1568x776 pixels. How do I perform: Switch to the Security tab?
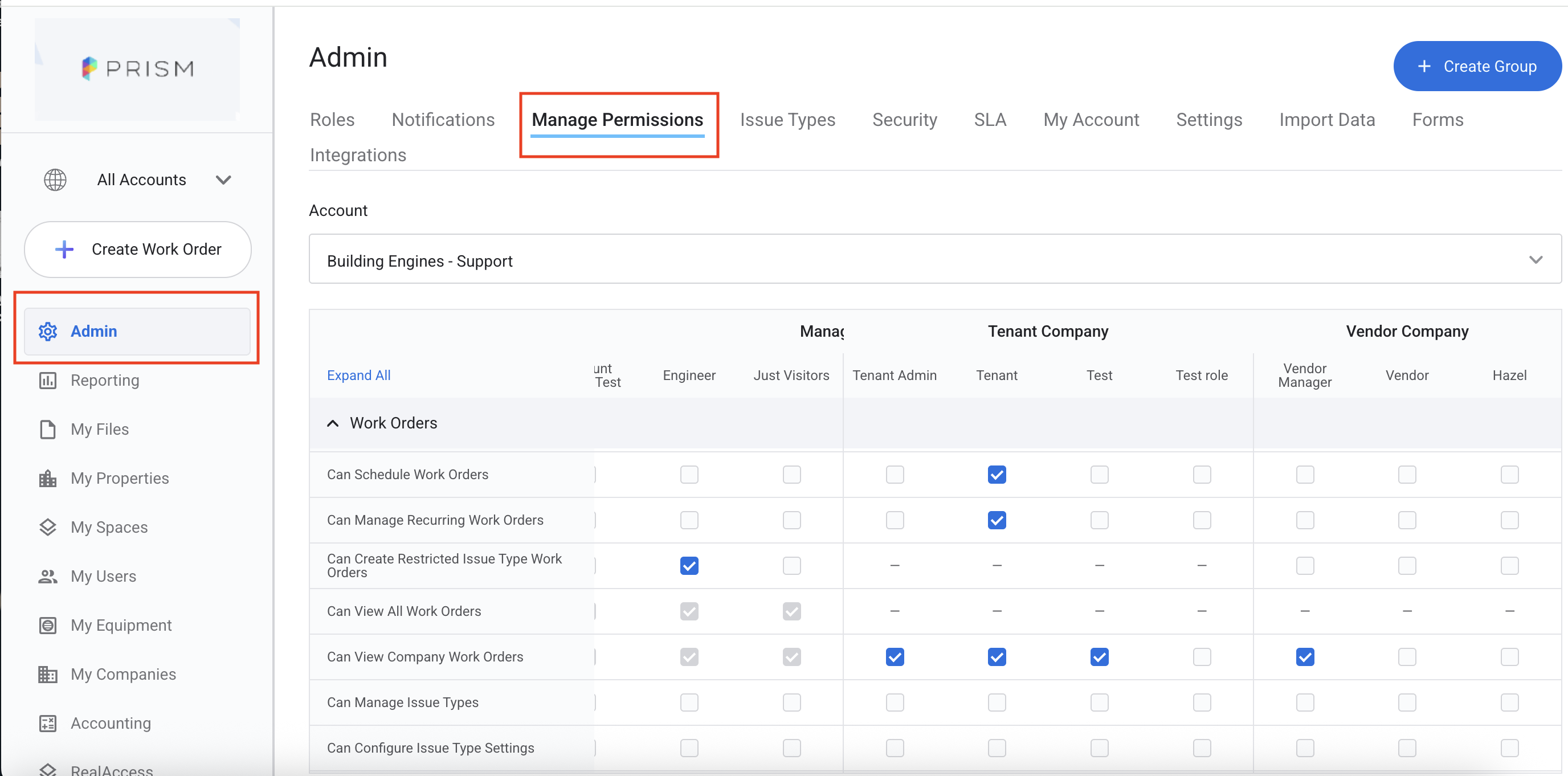click(905, 120)
